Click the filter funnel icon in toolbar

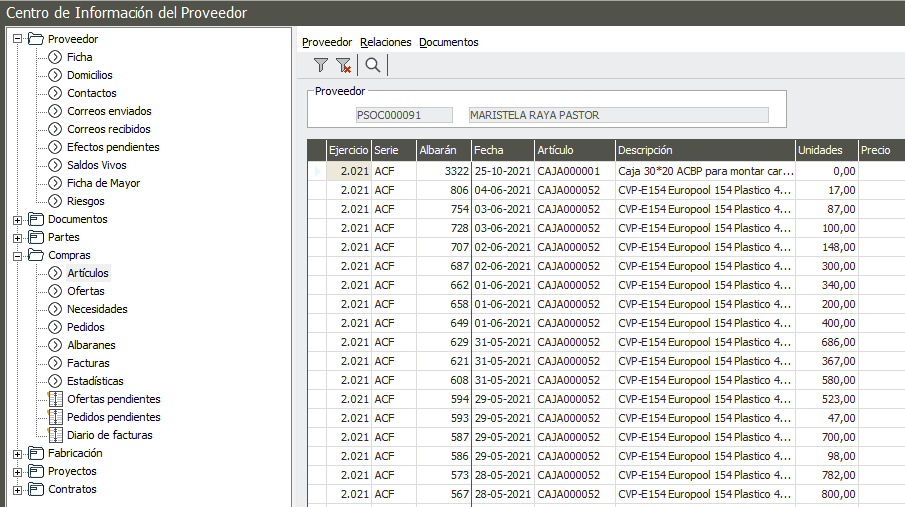coord(320,66)
